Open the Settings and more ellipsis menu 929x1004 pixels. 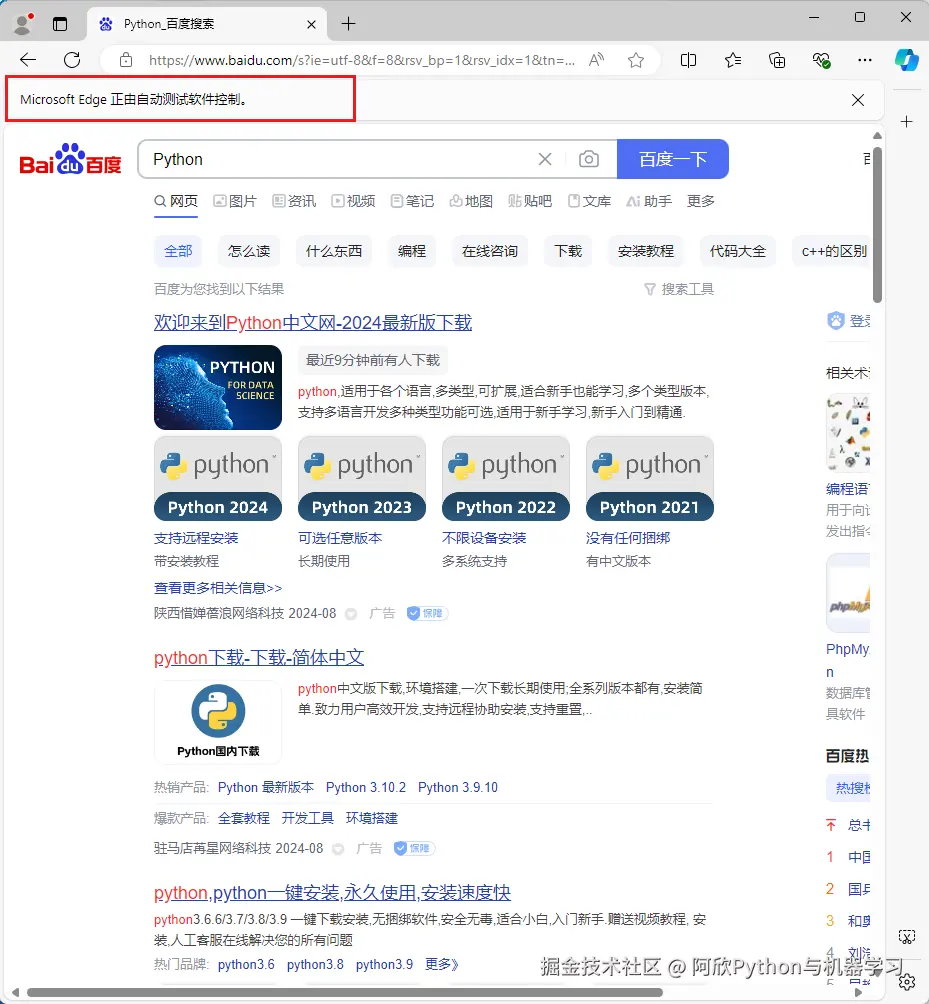(x=864, y=60)
